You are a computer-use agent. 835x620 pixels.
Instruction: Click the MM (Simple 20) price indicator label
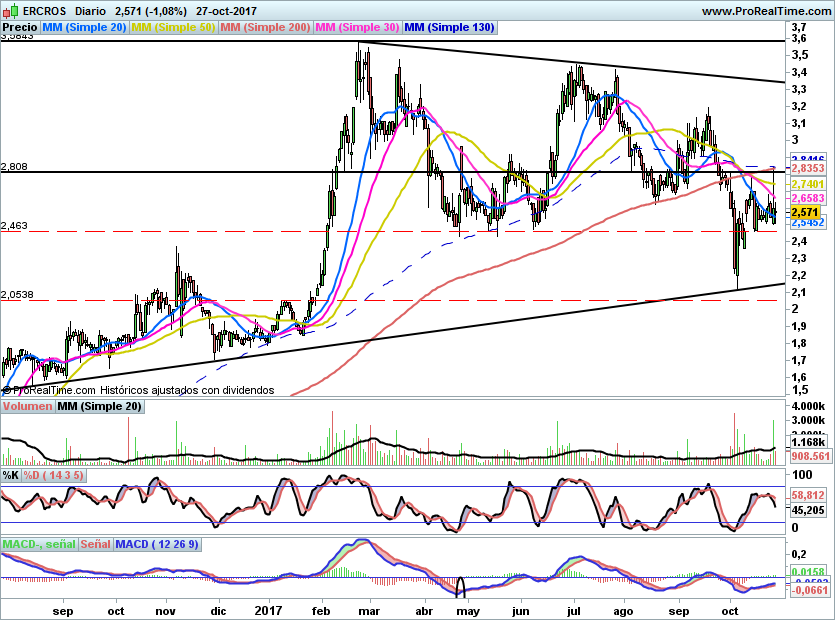click(85, 28)
